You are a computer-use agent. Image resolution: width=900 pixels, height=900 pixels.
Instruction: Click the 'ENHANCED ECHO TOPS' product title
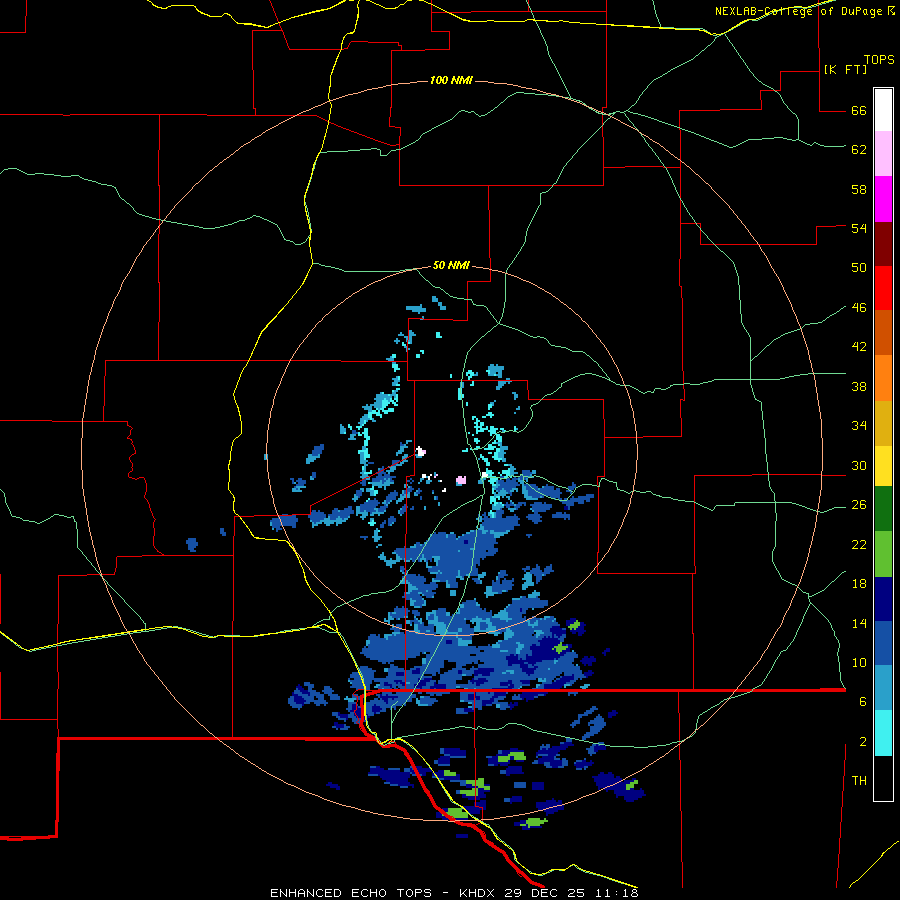tap(351, 893)
